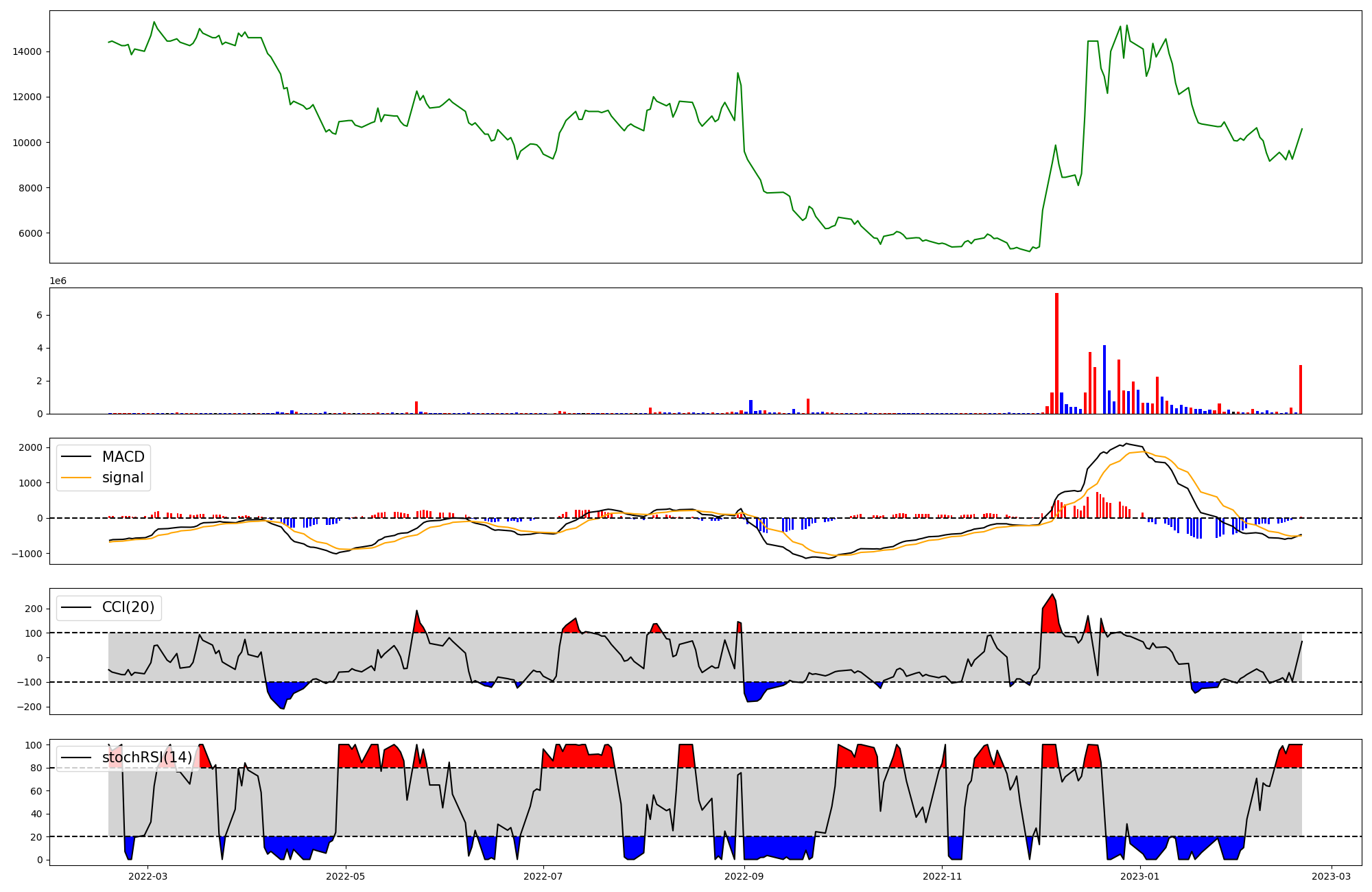This screenshot has height=892, width=1372.
Task: Click the stochRSI(14) legend label
Action: click(147, 758)
